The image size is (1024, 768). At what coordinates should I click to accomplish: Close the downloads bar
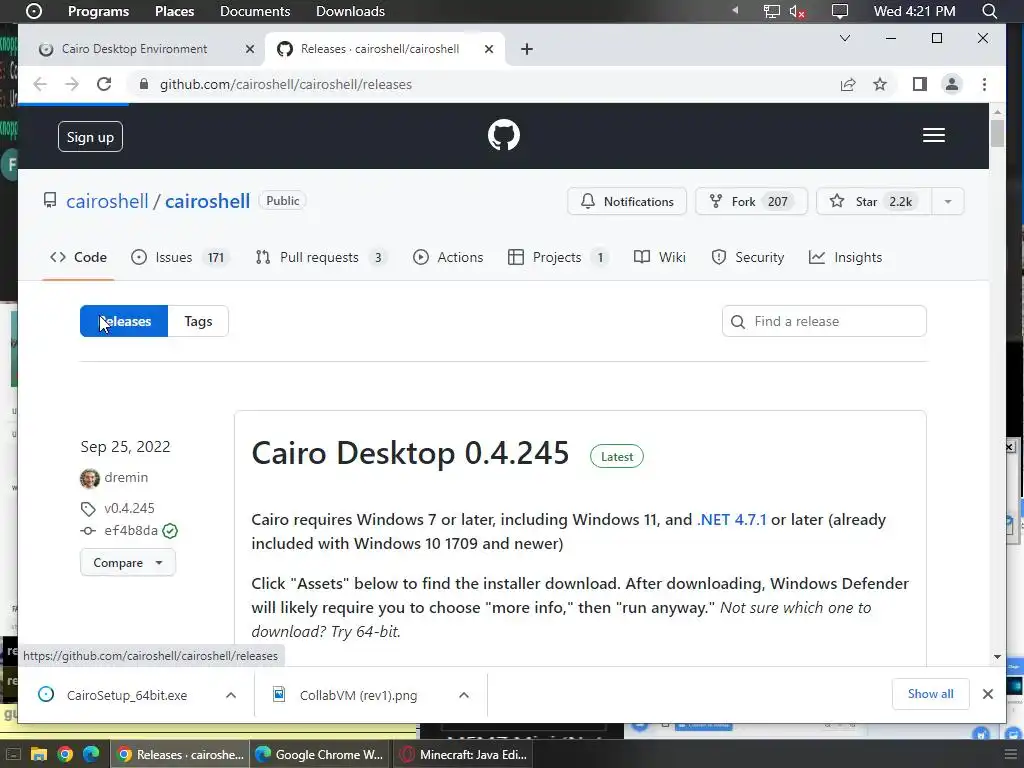pos(987,694)
